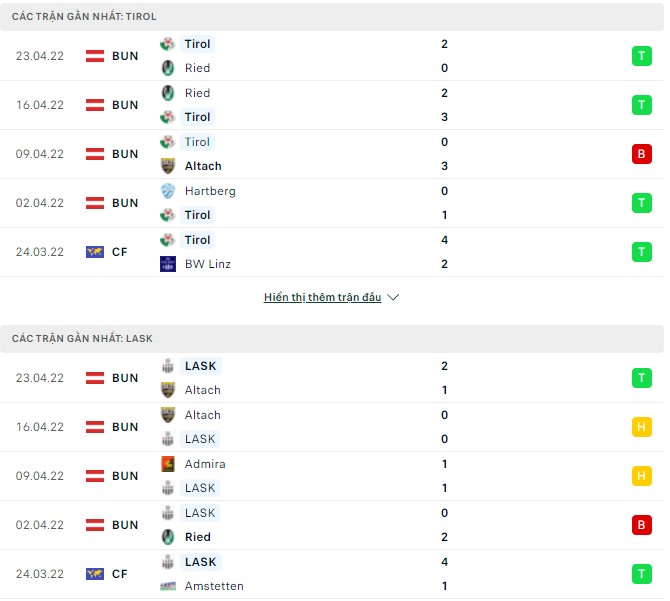Click the red B badge for Tirol vs Altach
The height and width of the screenshot is (601, 670).
click(x=641, y=154)
